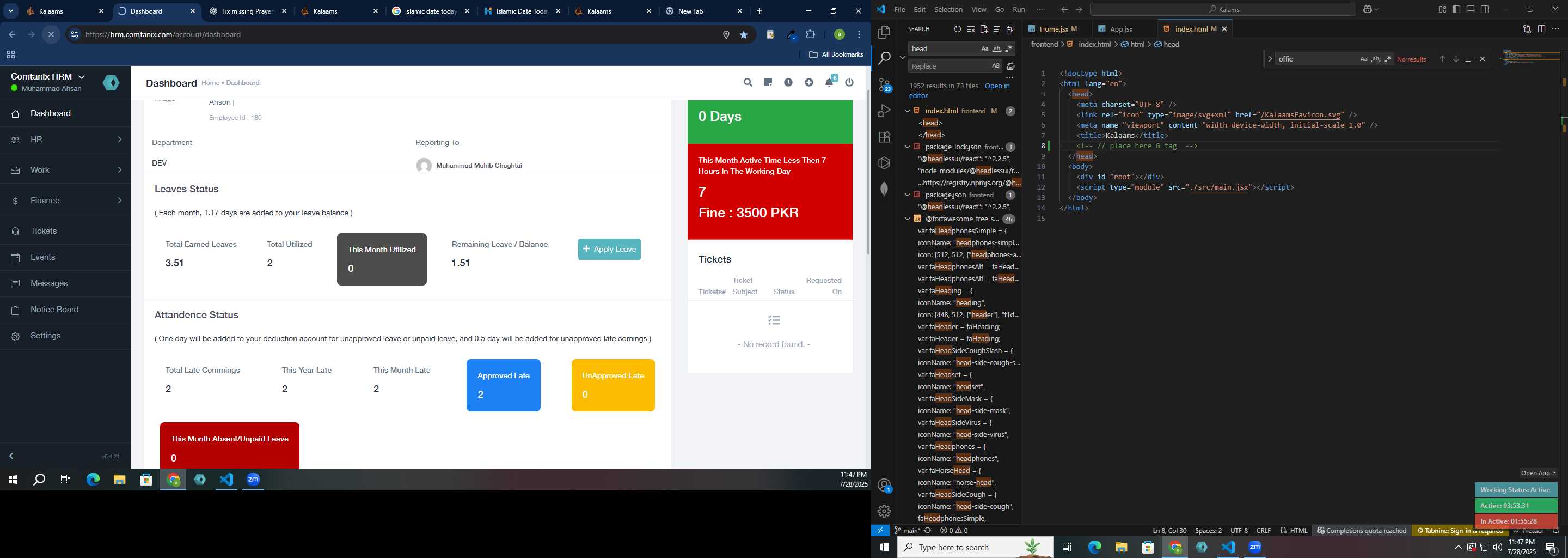Click the HRM page vertical scrollbar

[868, 172]
